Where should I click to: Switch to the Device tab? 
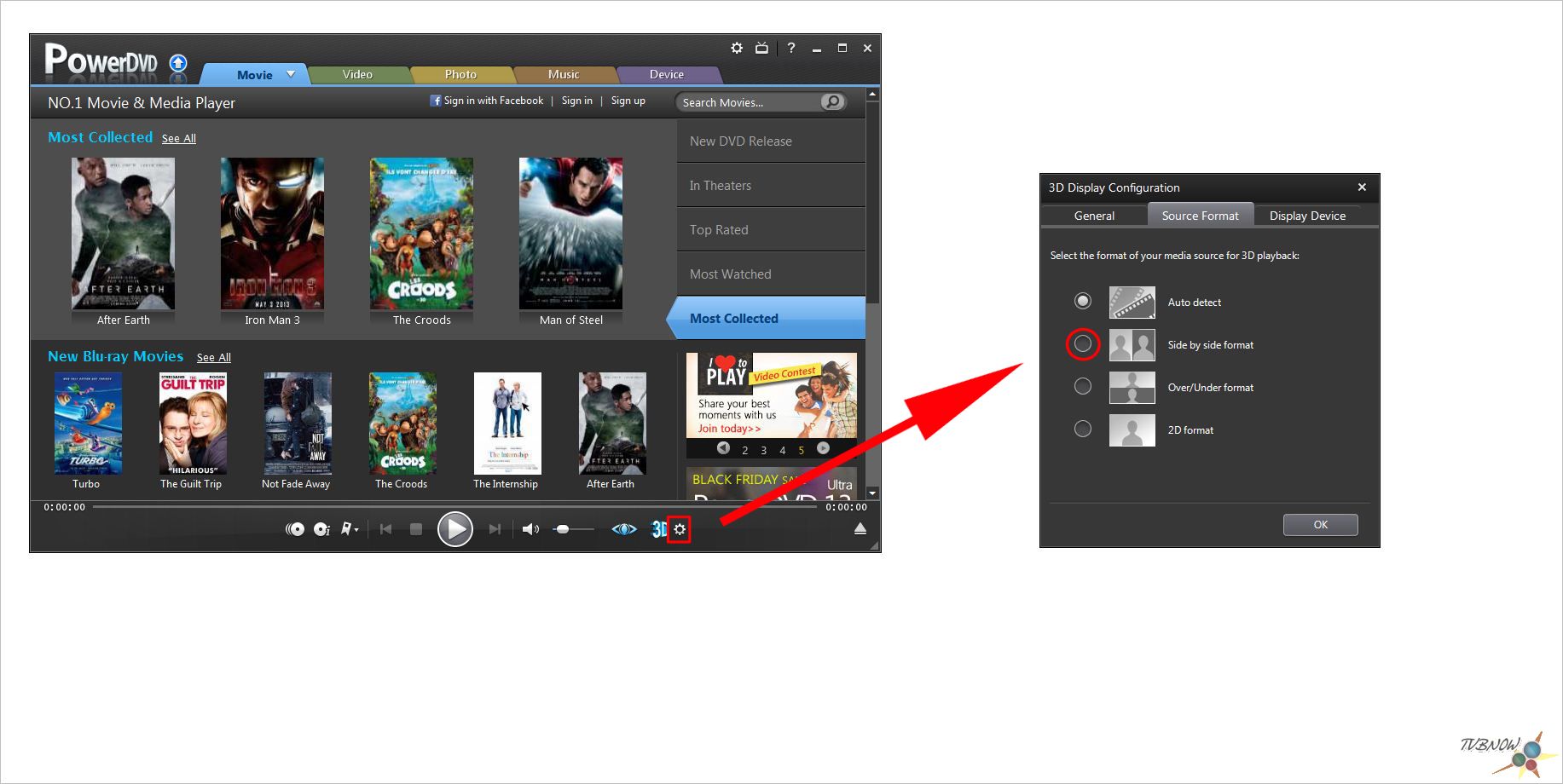(x=667, y=74)
